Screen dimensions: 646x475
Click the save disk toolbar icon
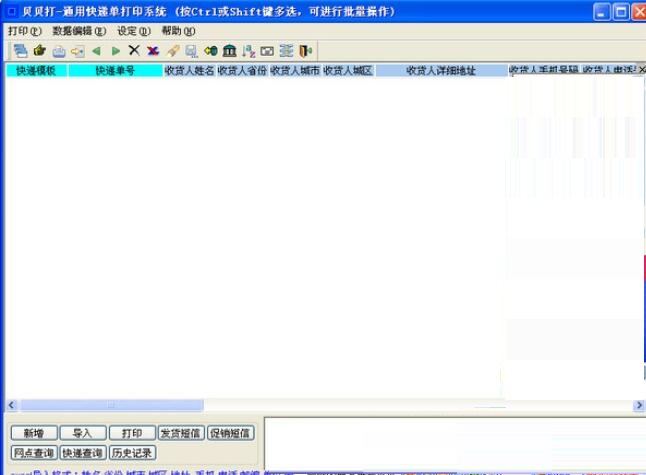192,51
